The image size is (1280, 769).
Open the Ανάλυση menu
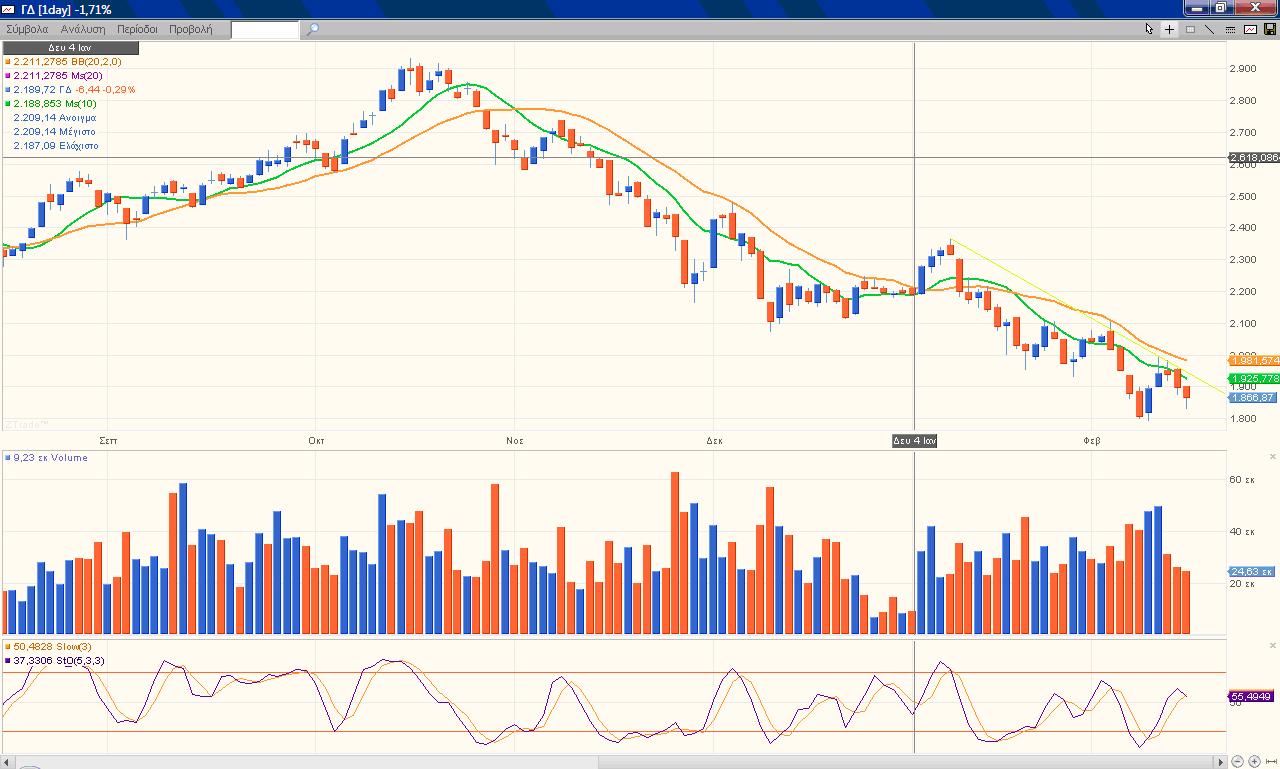click(x=83, y=29)
